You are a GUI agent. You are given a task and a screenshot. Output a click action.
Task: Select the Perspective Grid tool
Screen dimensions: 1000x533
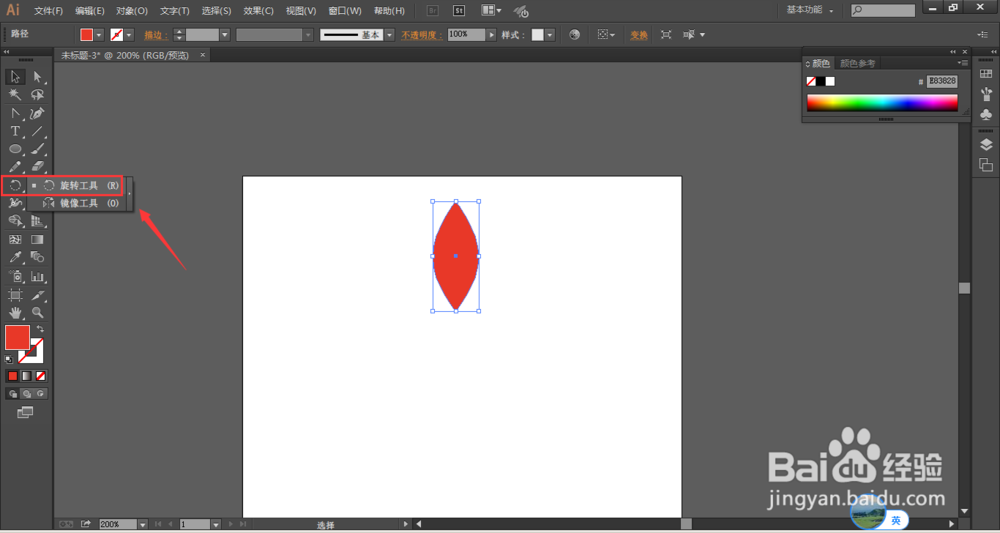(x=38, y=221)
